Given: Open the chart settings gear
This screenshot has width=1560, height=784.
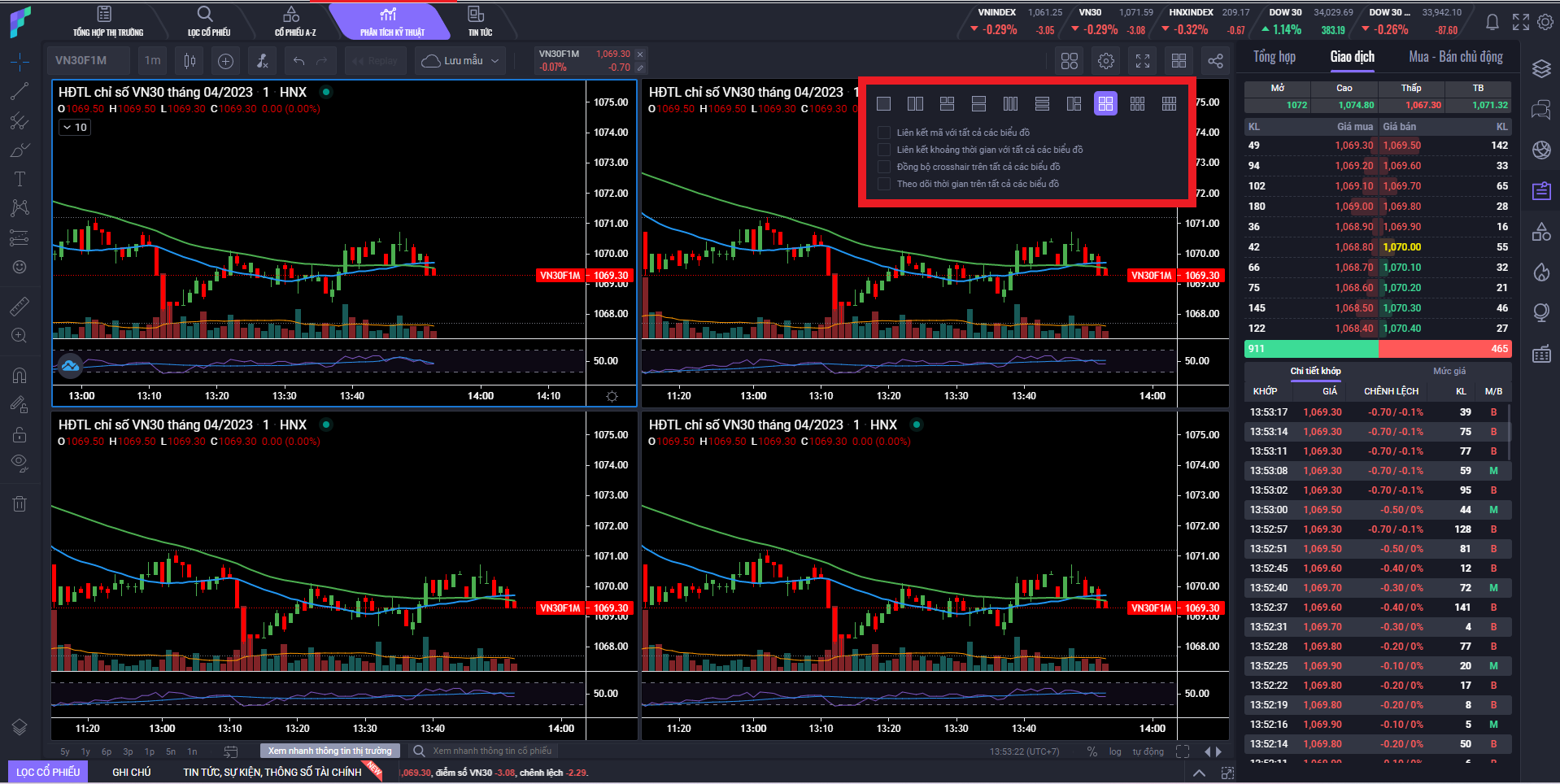Looking at the screenshot, I should [x=1105, y=61].
